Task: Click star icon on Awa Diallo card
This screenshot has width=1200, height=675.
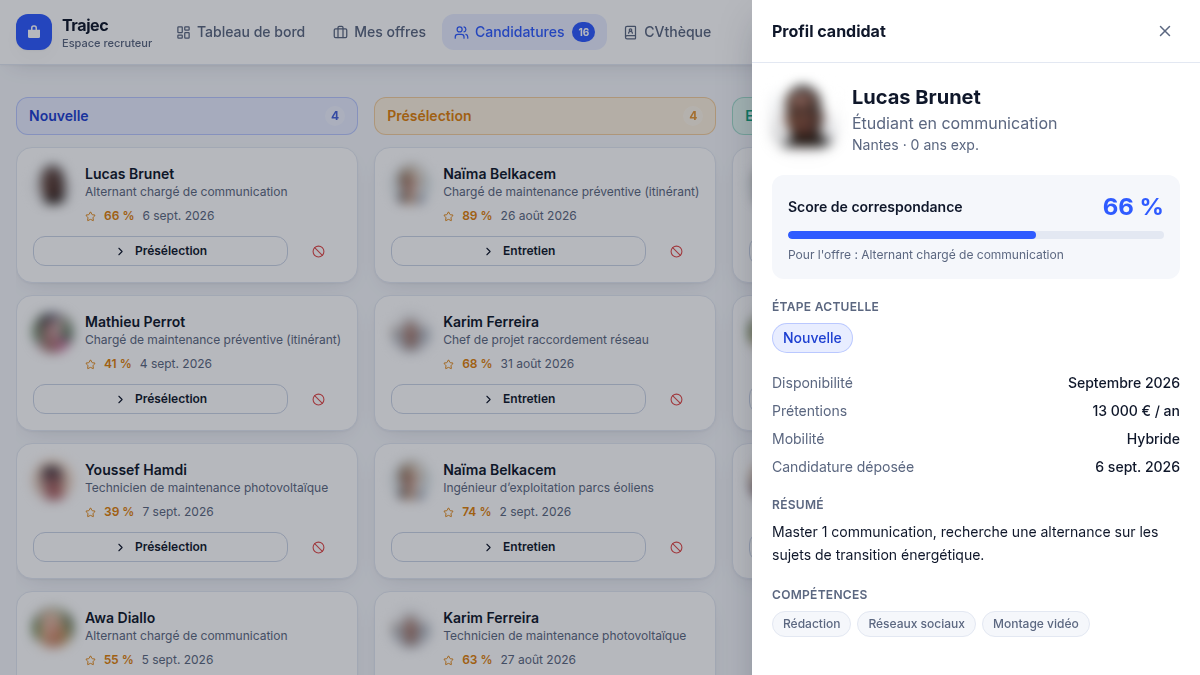Action: [x=91, y=660]
